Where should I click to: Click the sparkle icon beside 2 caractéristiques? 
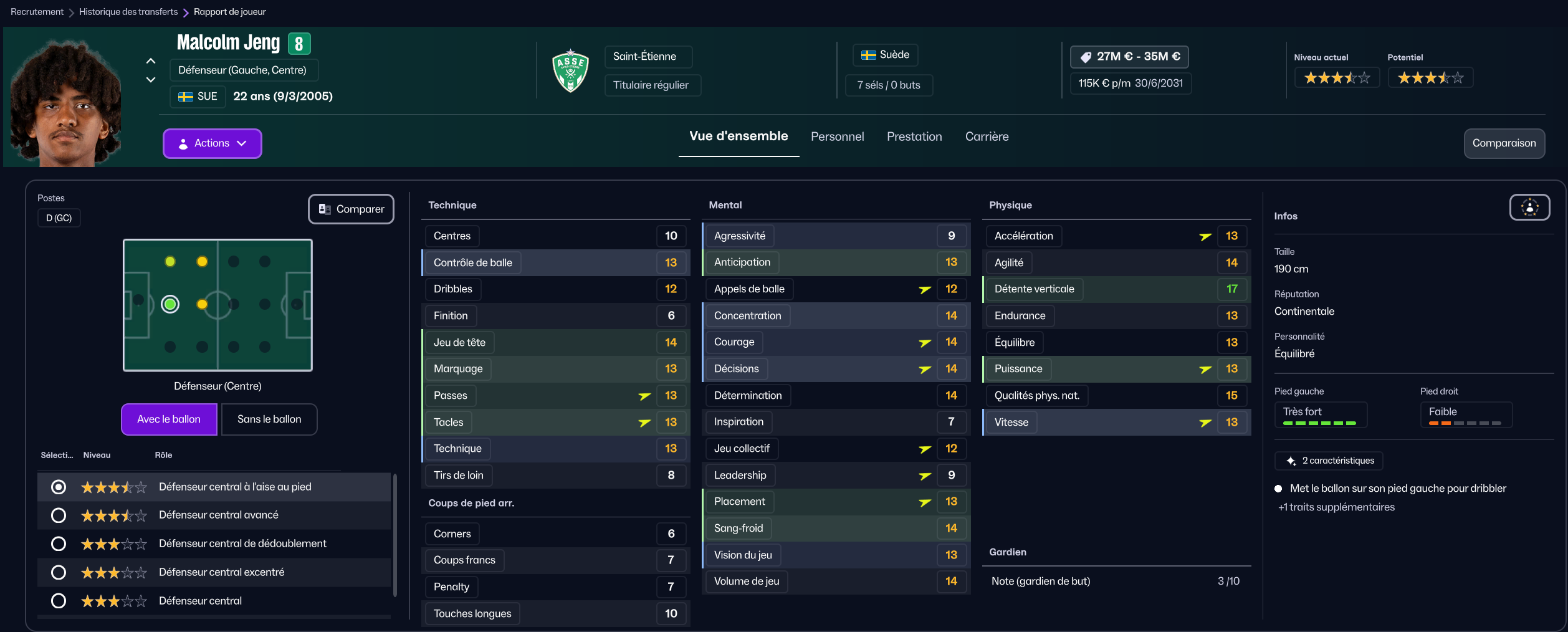click(x=1291, y=461)
